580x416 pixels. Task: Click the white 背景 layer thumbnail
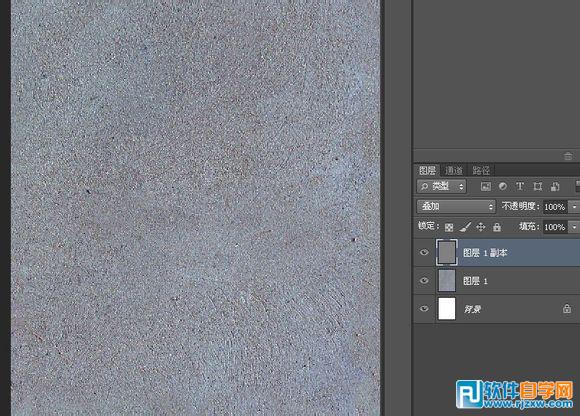[x=447, y=308]
